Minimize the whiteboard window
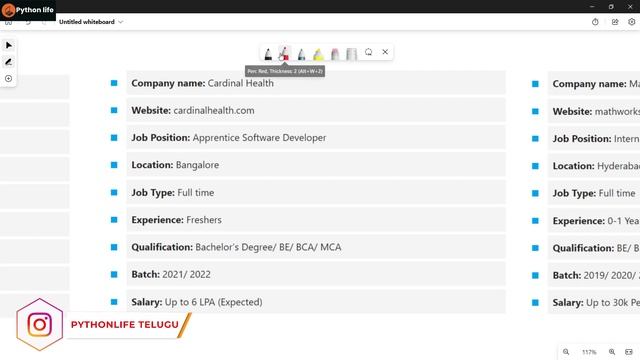Screen dimensions: 640x360 coord(592,7)
